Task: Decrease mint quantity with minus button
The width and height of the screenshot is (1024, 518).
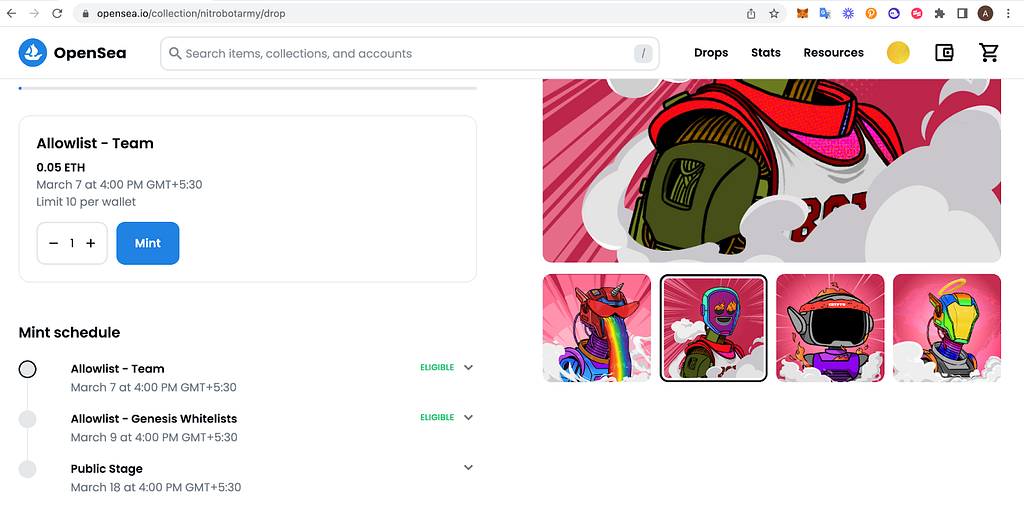Action: [x=54, y=244]
